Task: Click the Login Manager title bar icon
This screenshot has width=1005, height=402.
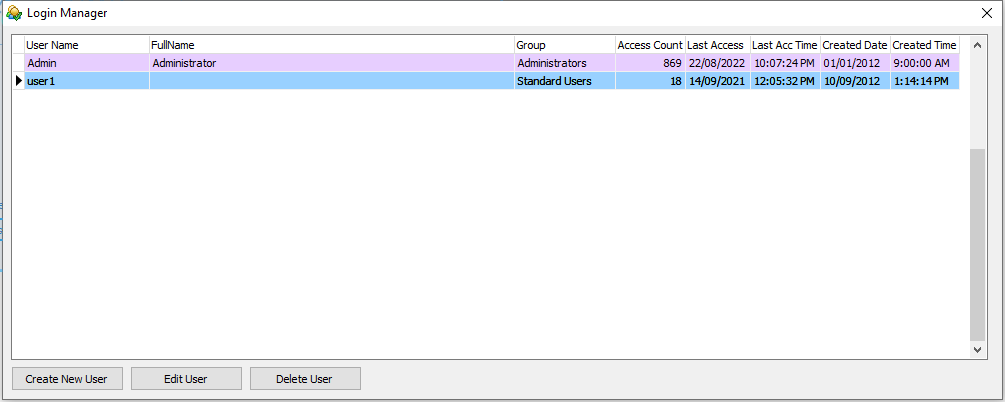Action: tap(14, 13)
